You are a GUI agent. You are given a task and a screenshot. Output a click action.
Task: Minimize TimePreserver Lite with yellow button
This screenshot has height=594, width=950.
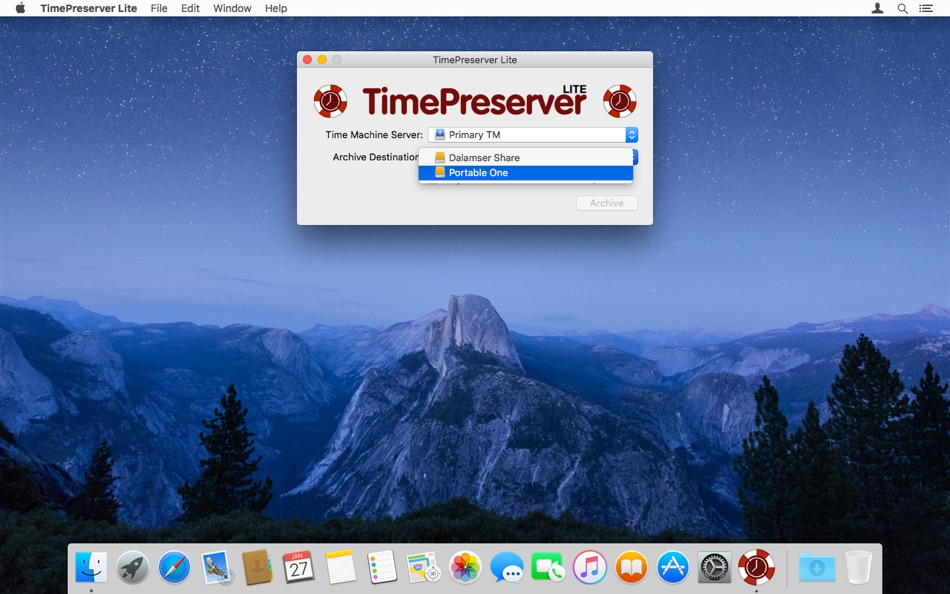[322, 59]
